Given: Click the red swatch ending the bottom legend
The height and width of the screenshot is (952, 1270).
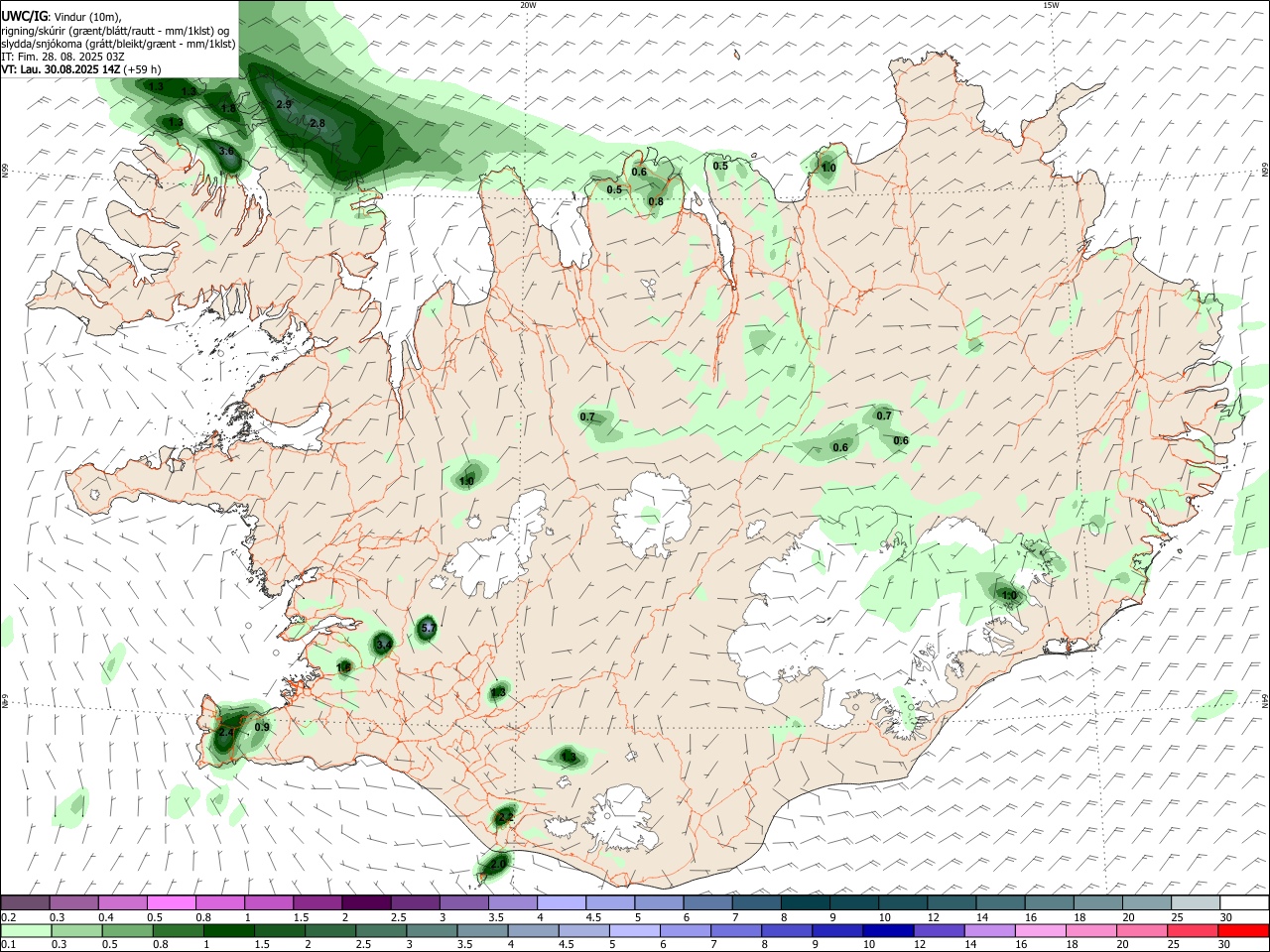Looking at the screenshot, I should (x=1244, y=930).
